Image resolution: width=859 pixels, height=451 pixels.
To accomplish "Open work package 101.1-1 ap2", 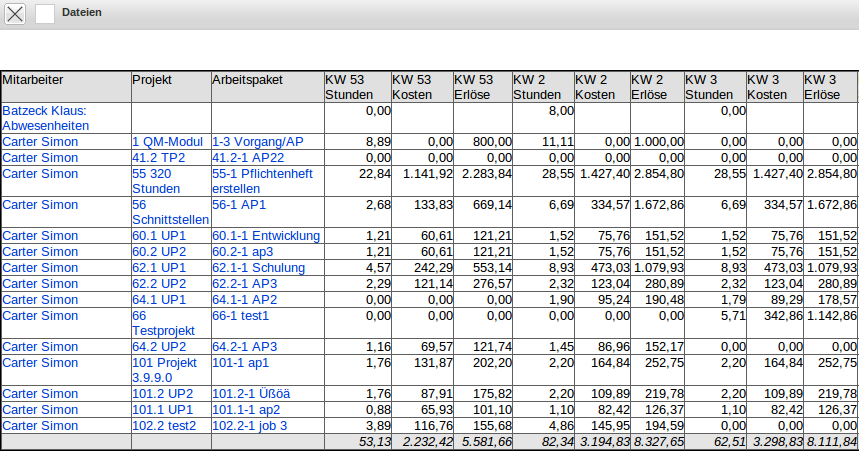I will pos(246,409).
